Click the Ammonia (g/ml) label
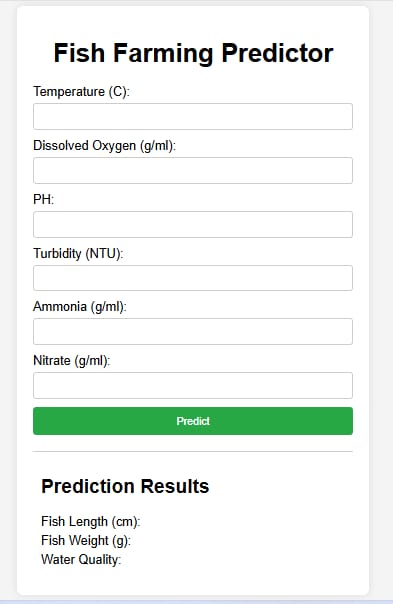Image resolution: width=393 pixels, height=604 pixels. click(x=80, y=307)
